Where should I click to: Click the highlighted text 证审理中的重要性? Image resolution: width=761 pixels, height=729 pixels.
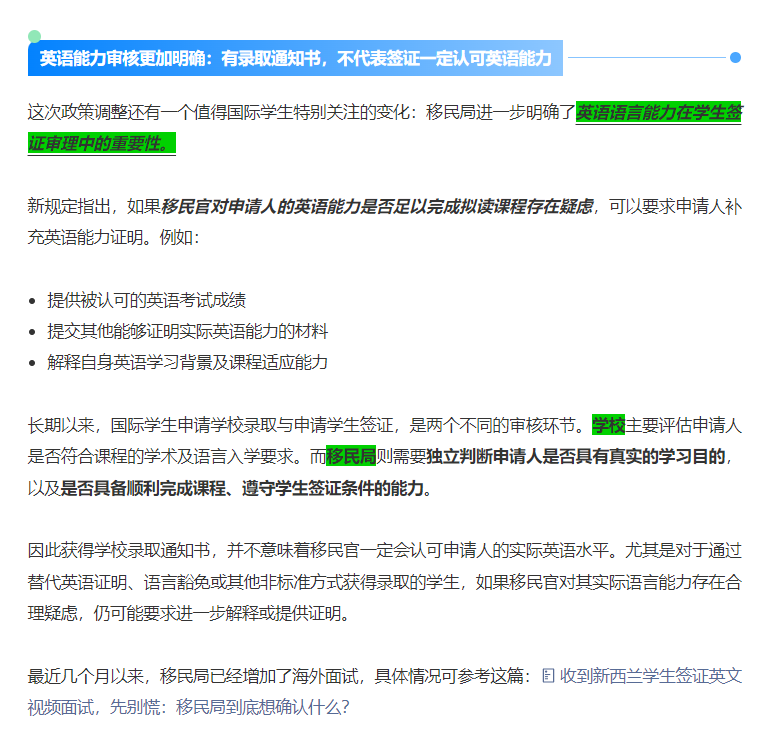(102, 143)
